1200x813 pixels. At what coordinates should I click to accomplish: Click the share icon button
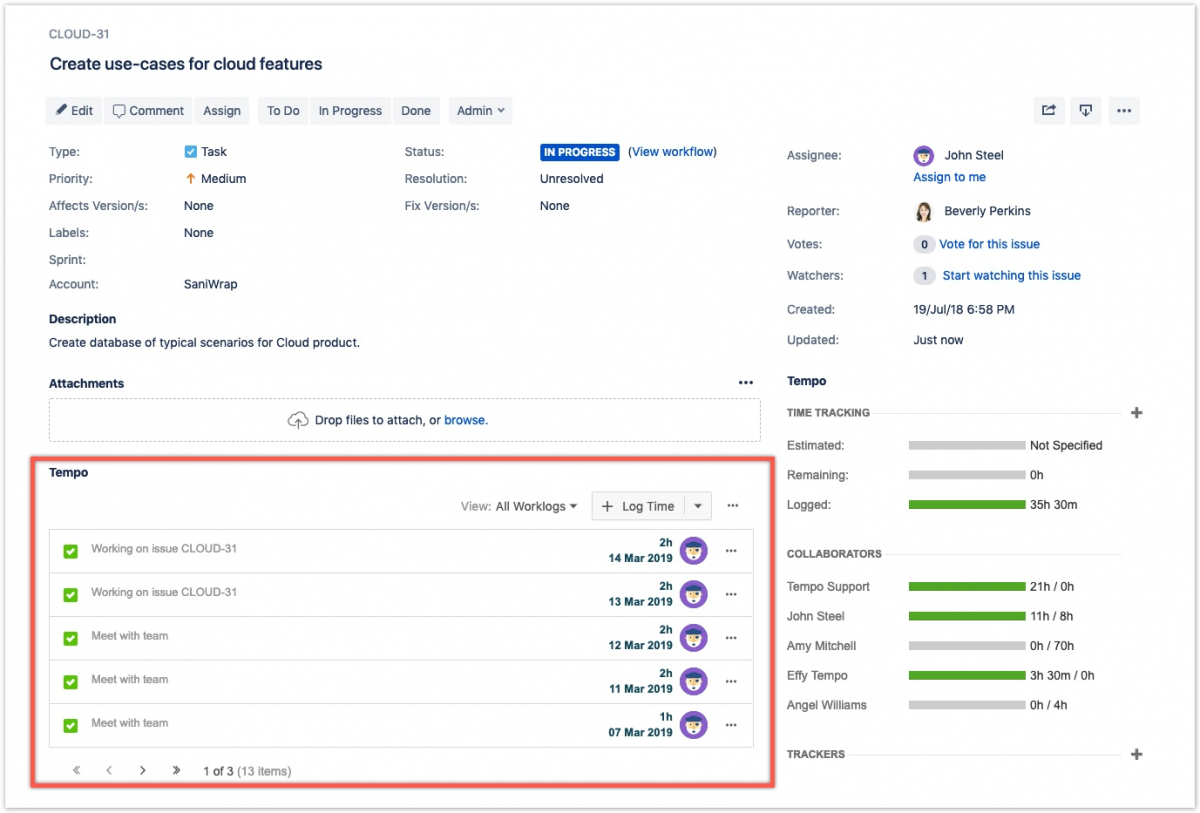tap(1048, 111)
